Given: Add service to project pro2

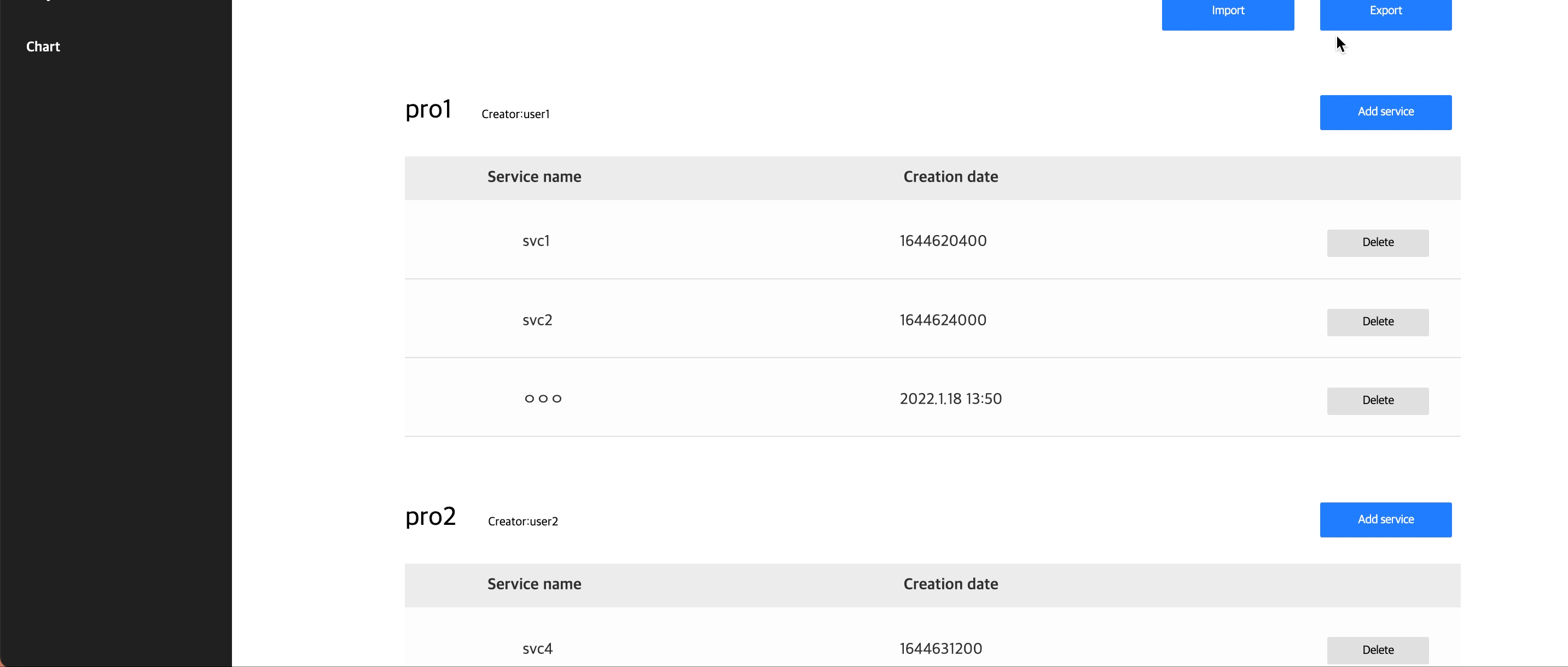Looking at the screenshot, I should click(1385, 519).
